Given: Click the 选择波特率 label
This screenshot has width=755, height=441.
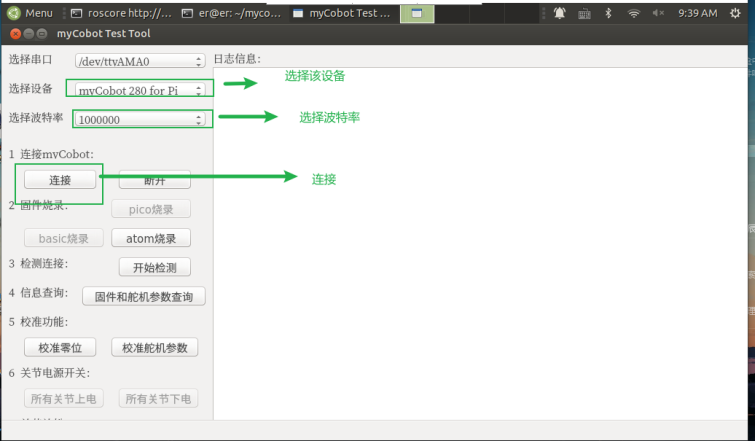Looking at the screenshot, I should coord(36,117).
